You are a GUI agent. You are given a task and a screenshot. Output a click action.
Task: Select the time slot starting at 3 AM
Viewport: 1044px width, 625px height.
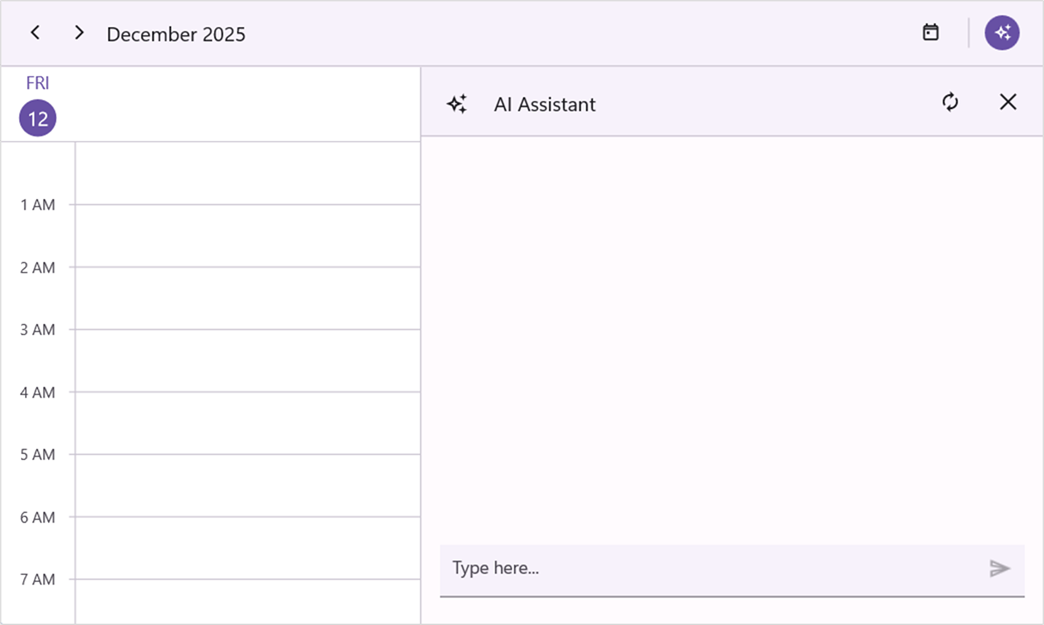248,361
